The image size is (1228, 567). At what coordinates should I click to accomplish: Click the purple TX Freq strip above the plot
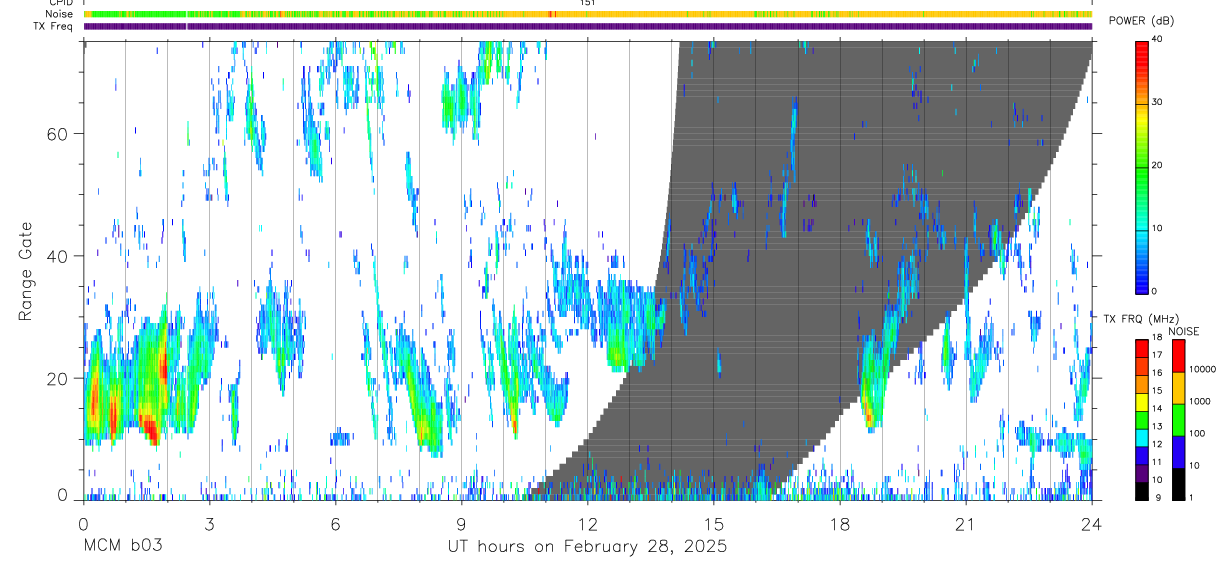pos(588,26)
